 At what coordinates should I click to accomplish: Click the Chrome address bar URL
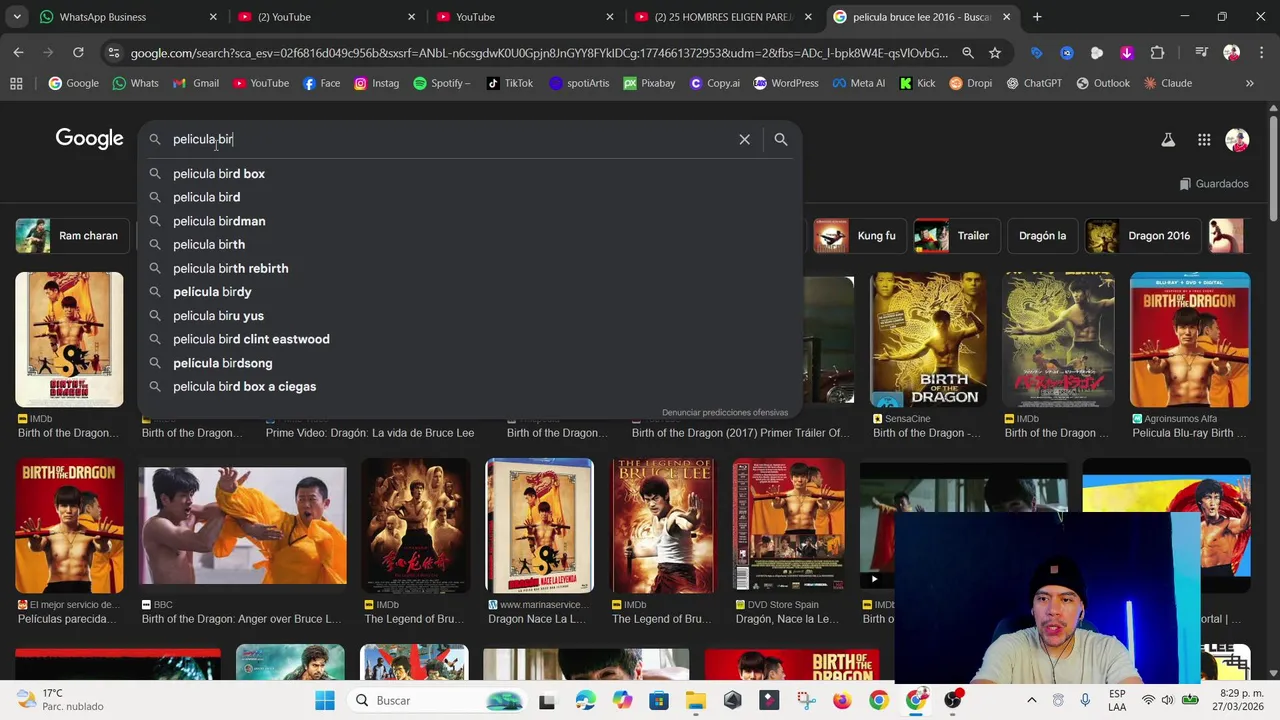point(538,53)
